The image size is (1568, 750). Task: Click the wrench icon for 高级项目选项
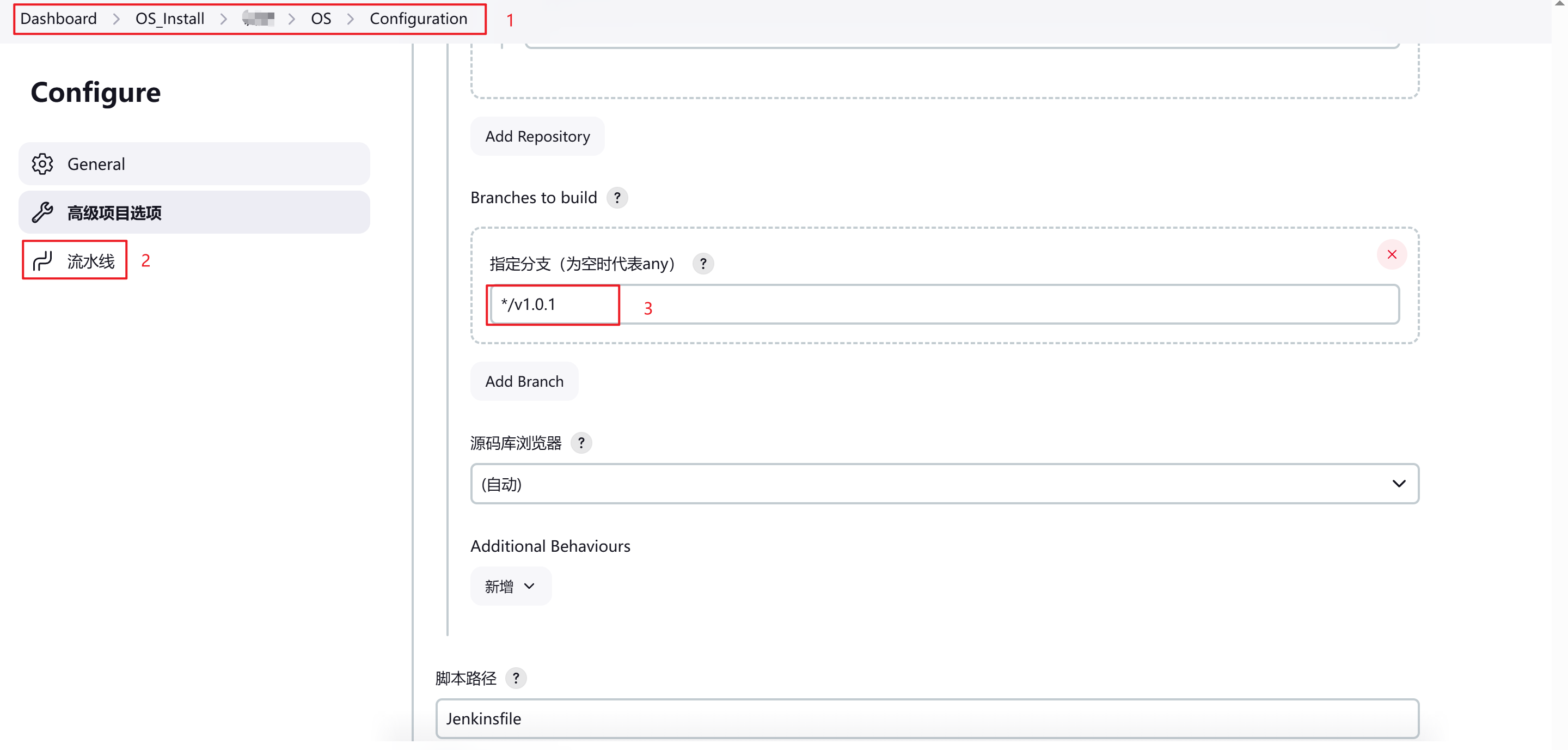pyautogui.click(x=42, y=212)
